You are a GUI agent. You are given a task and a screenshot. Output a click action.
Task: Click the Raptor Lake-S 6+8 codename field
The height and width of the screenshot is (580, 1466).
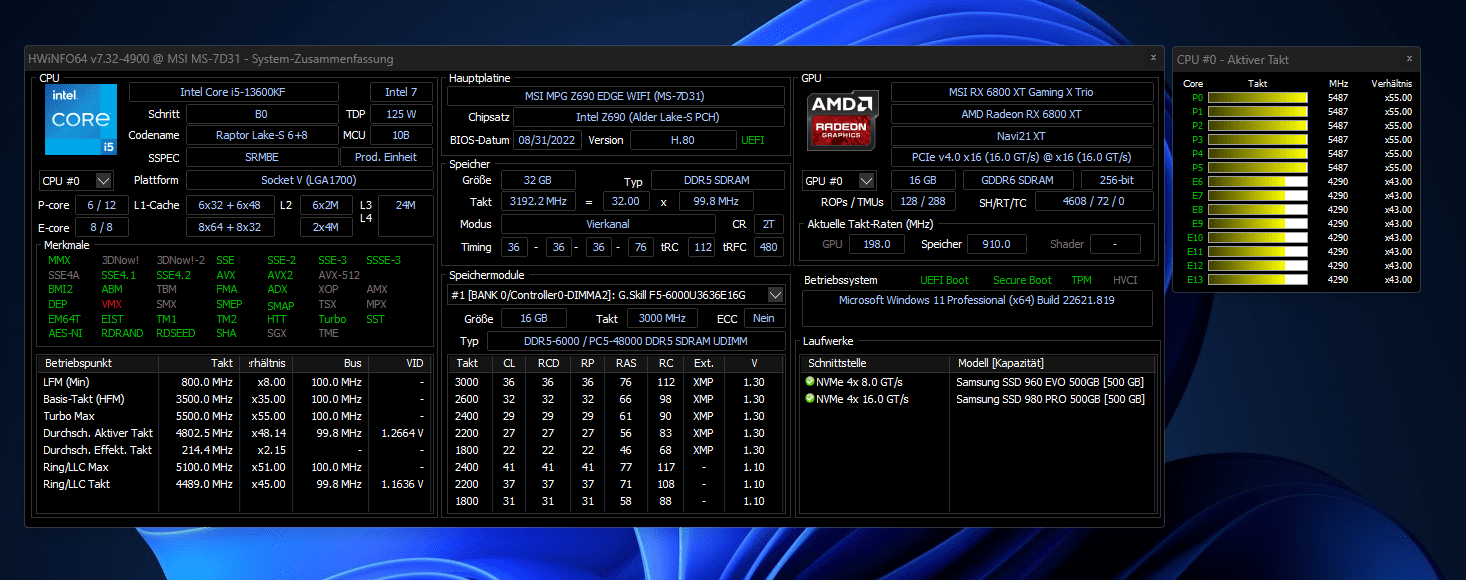pyautogui.click(x=262, y=135)
